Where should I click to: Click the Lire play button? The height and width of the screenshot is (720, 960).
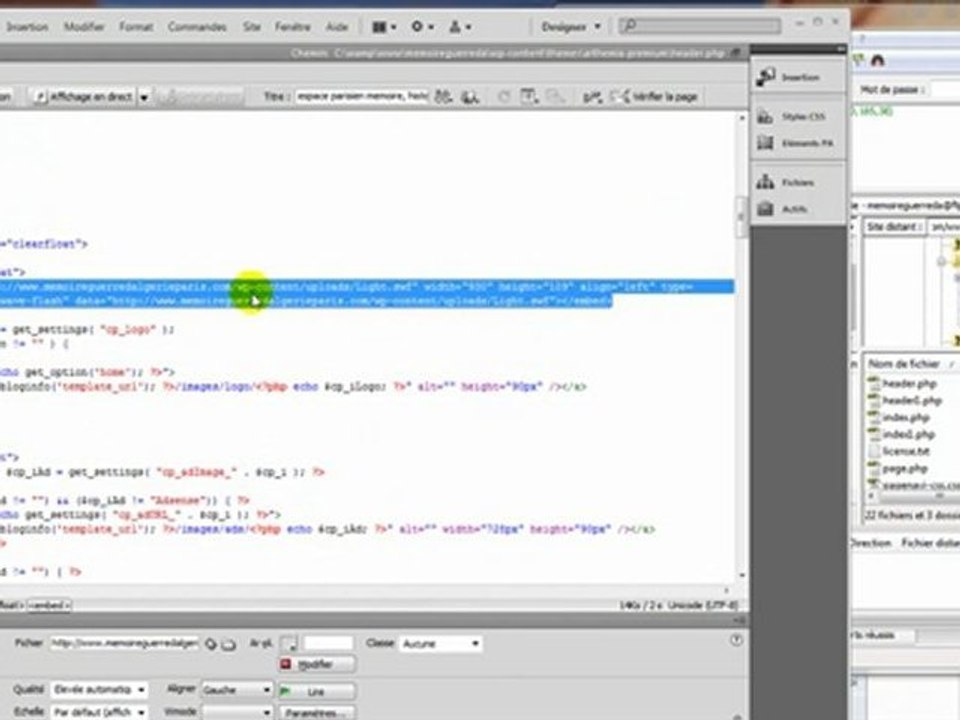(x=317, y=691)
